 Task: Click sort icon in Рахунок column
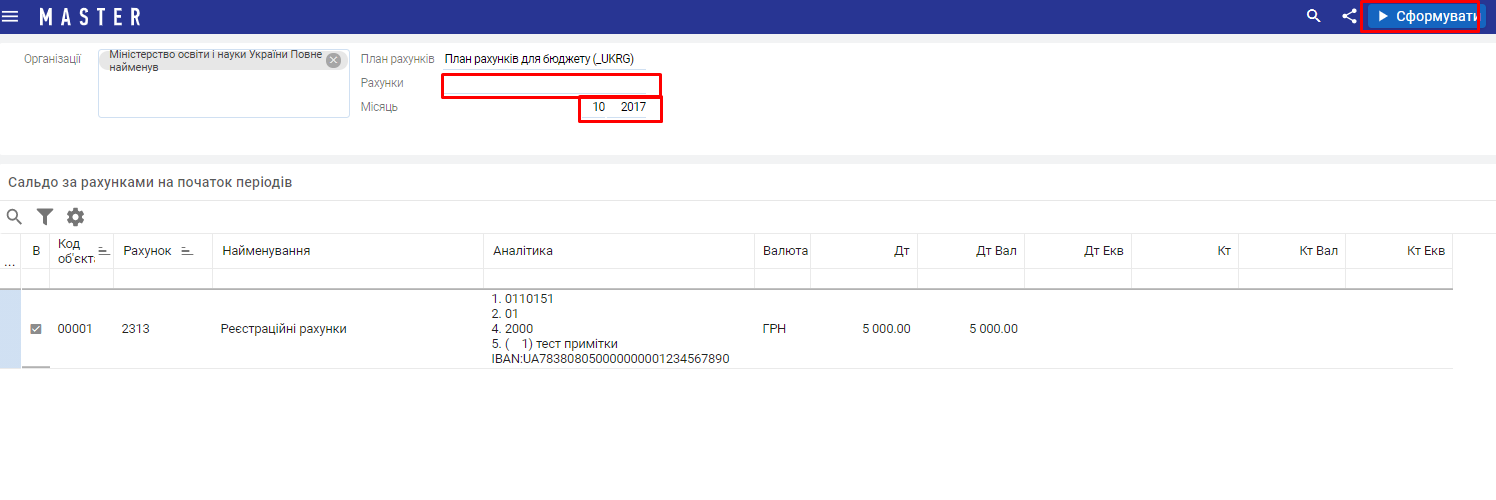[x=186, y=251]
